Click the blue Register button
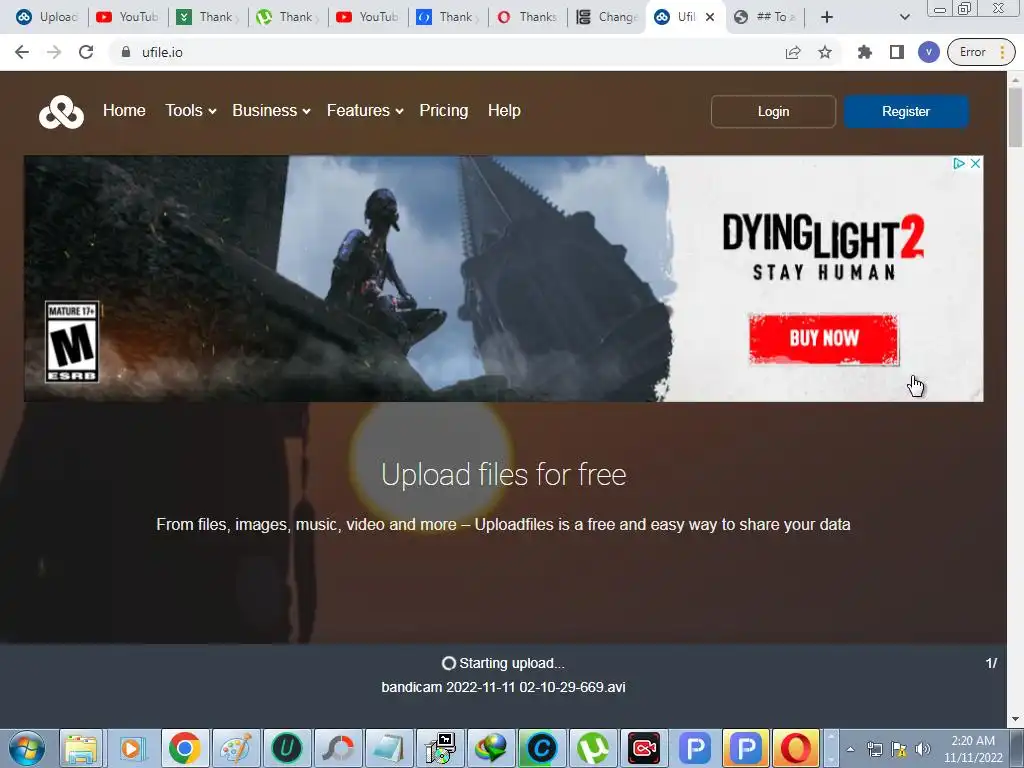Viewport: 1024px width, 768px height. tap(906, 112)
